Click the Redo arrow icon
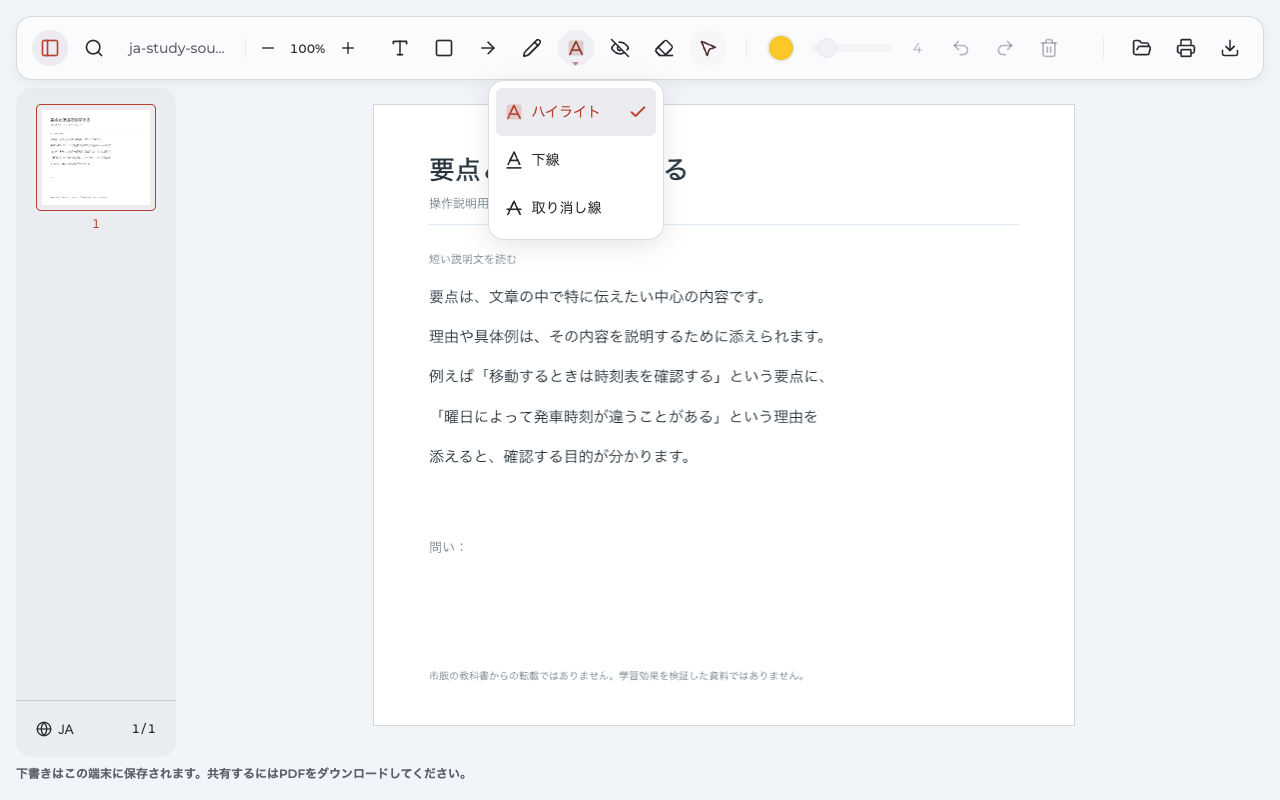 pyautogui.click(x=1005, y=48)
